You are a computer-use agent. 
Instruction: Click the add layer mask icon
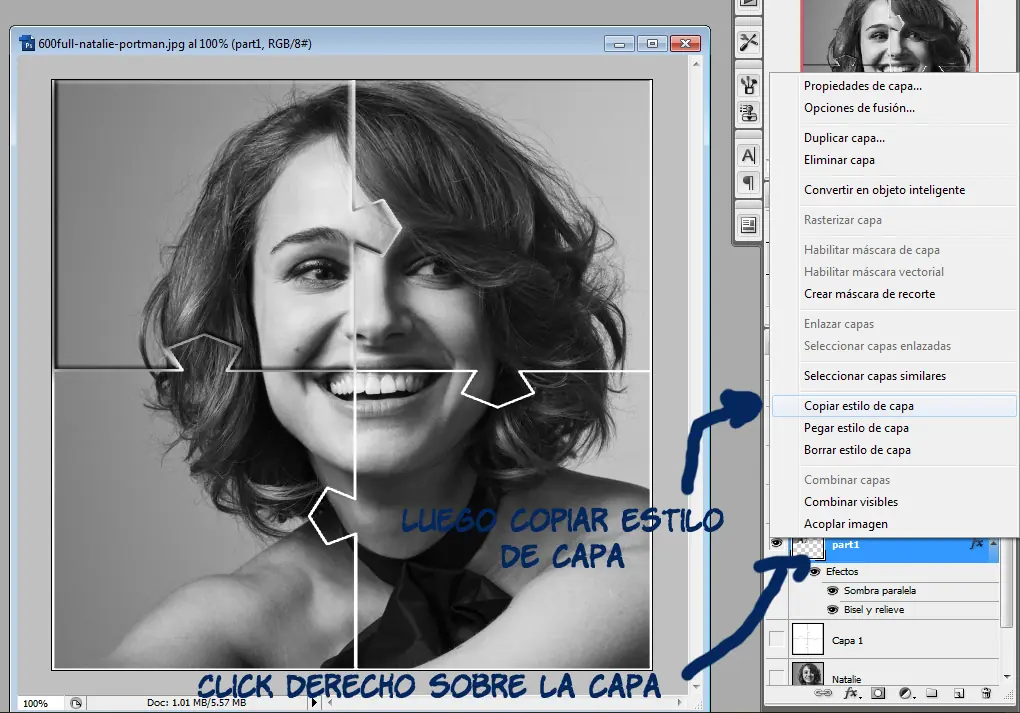pyautogui.click(x=878, y=693)
